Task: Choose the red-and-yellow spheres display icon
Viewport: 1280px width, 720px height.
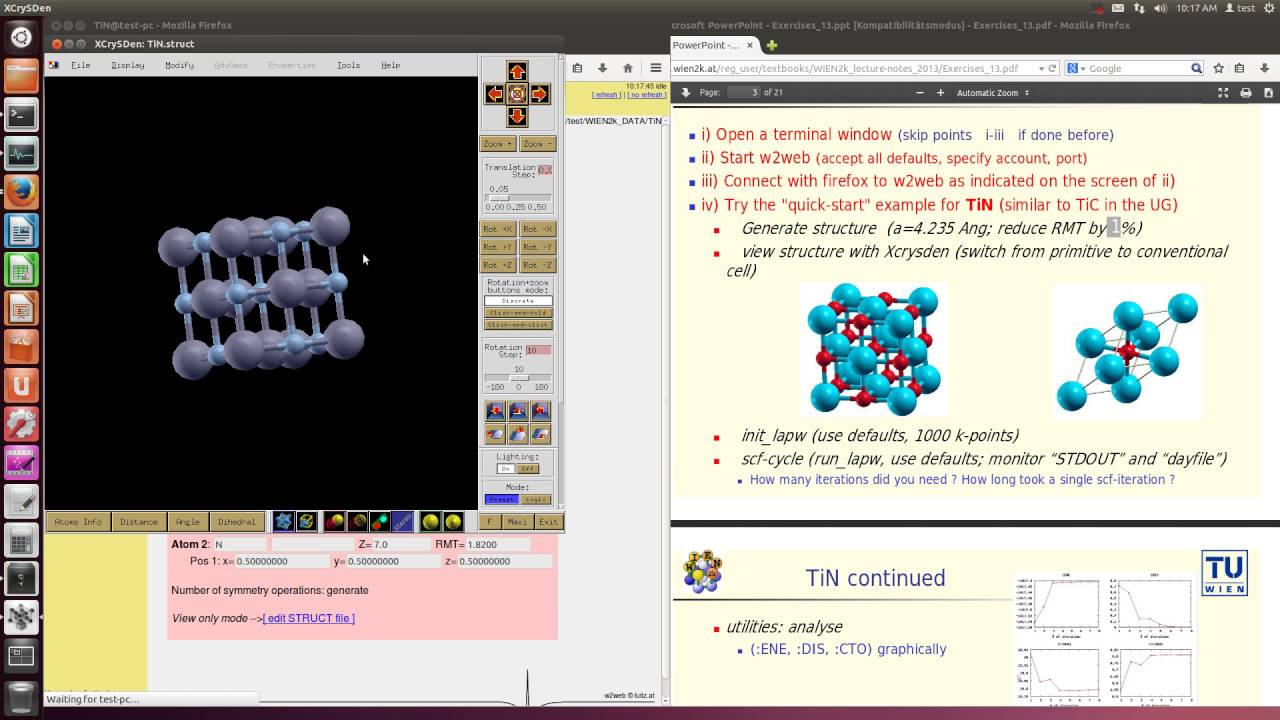Action: (x=335, y=521)
